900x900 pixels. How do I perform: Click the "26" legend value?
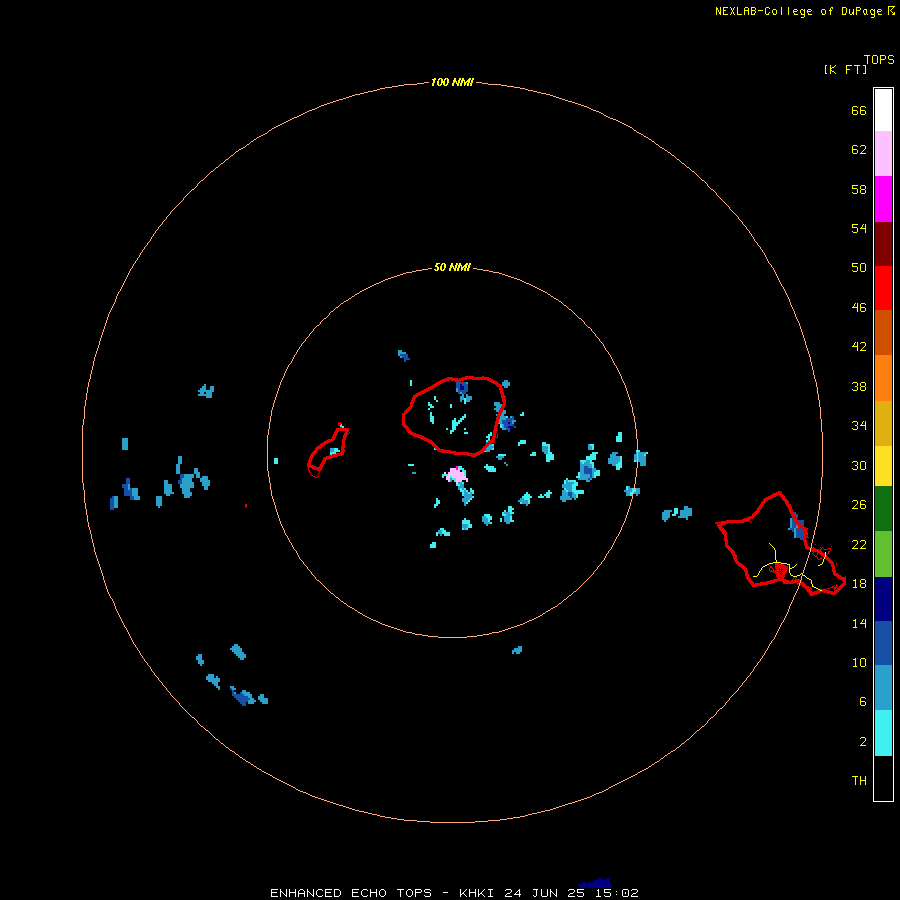[x=859, y=505]
